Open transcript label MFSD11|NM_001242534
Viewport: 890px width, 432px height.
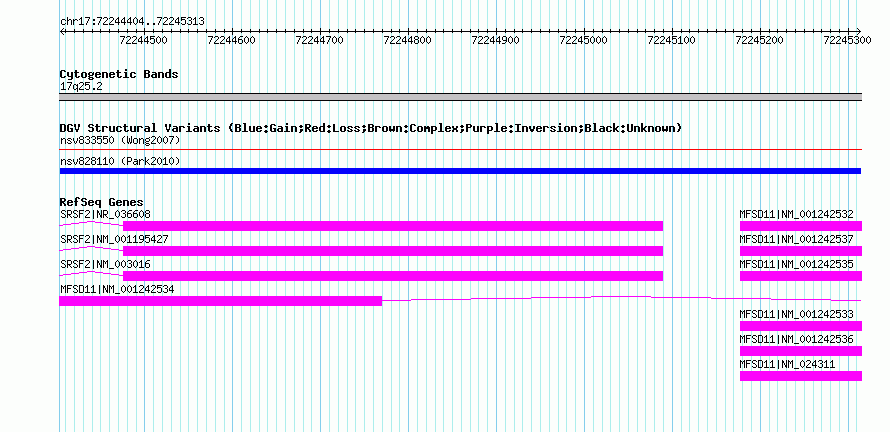117,290
